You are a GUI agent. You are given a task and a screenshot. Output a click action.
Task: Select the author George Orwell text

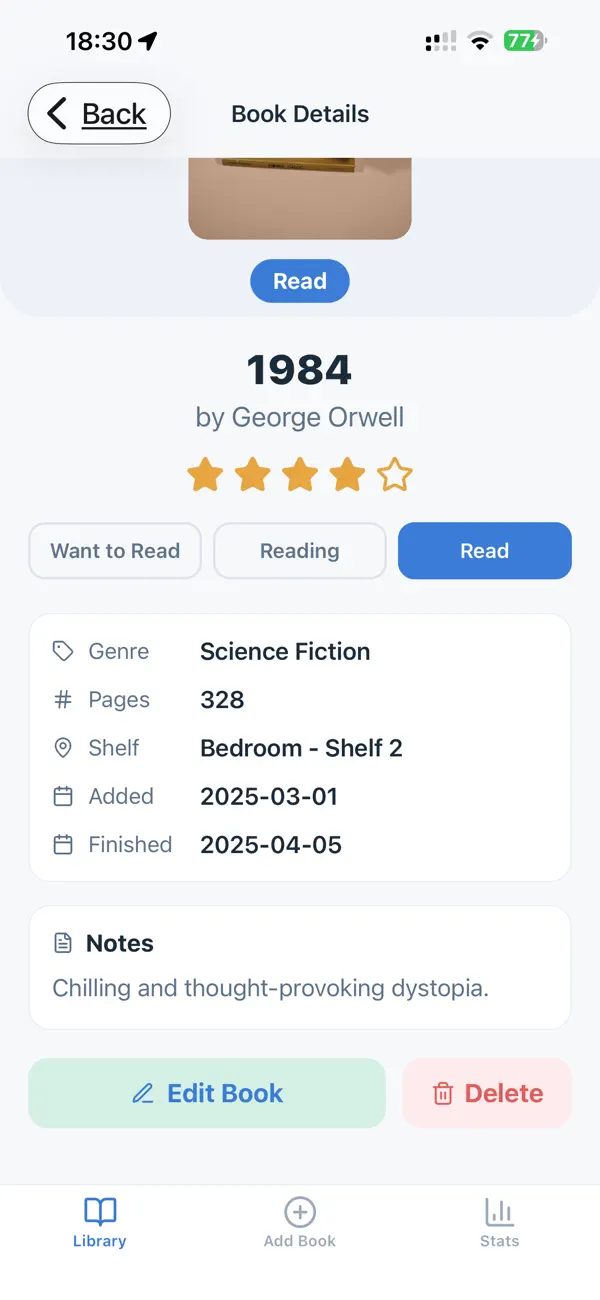click(x=299, y=417)
